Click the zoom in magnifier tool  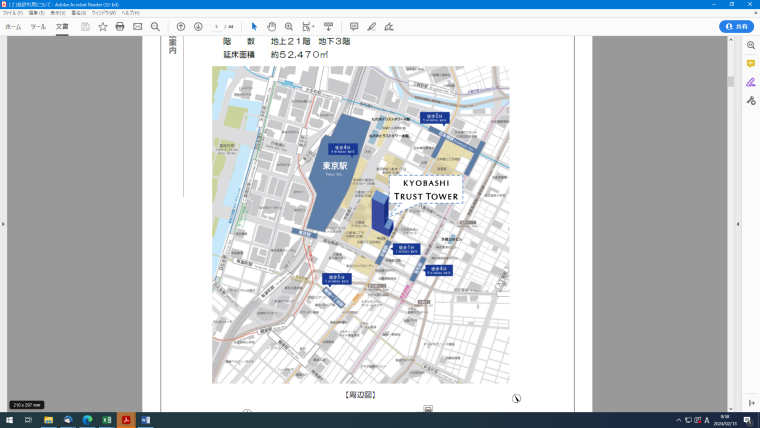(289, 27)
